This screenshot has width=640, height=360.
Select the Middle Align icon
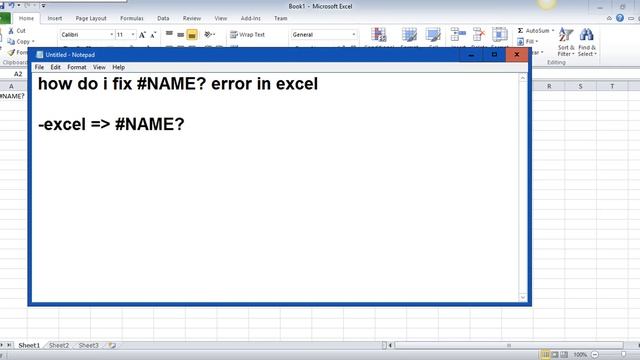(x=180, y=35)
